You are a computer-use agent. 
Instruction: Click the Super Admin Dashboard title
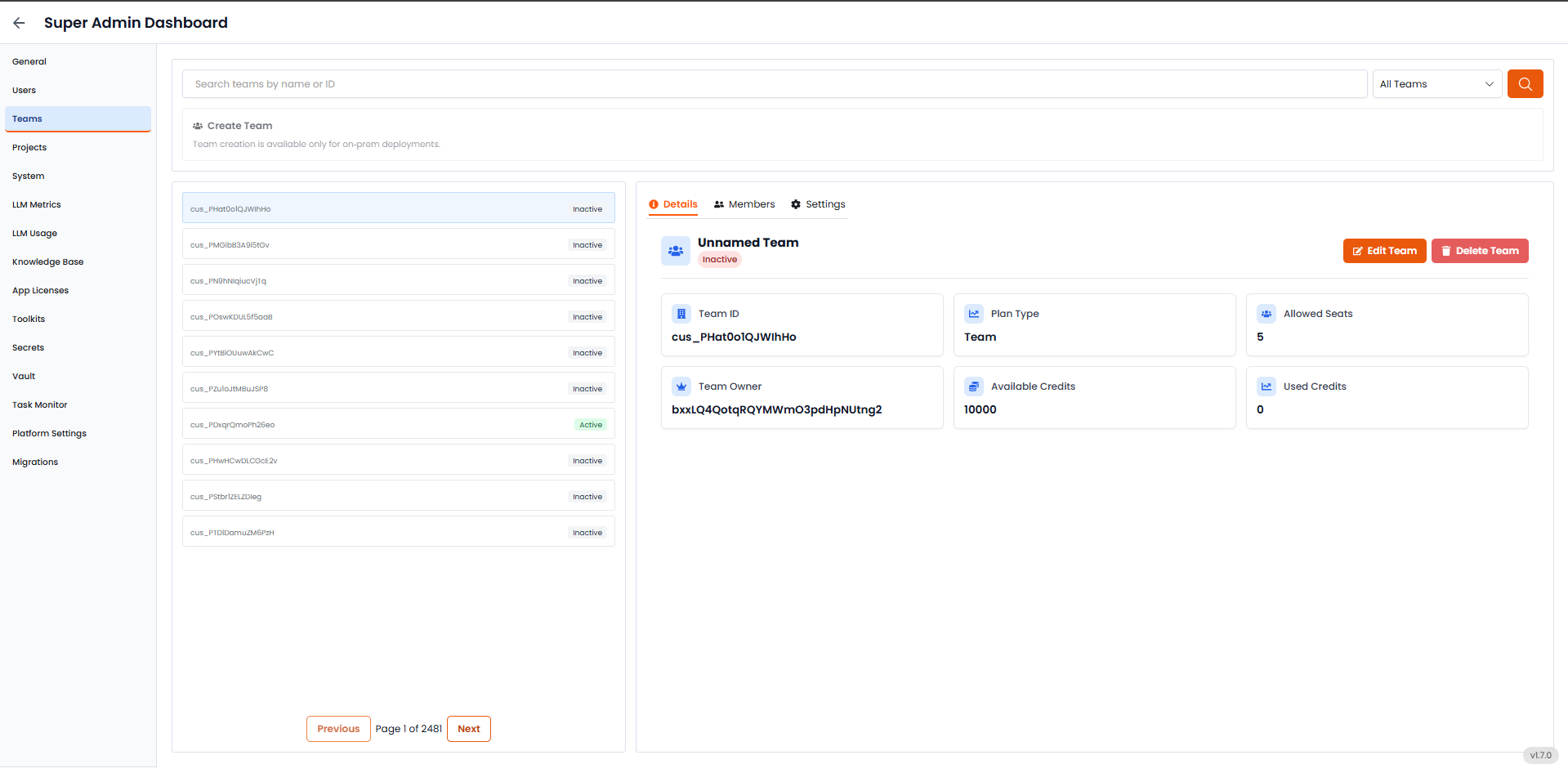point(136,23)
